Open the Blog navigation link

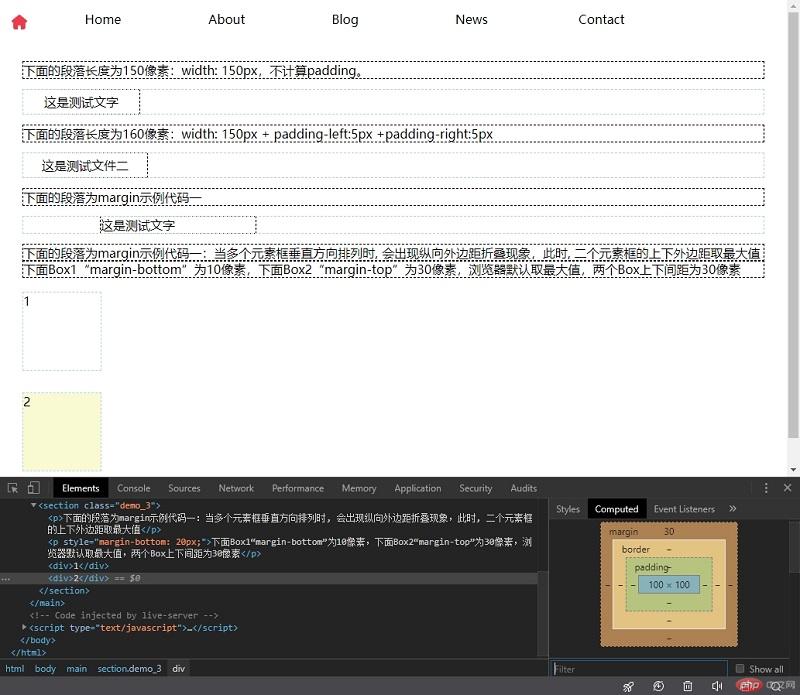(x=345, y=19)
